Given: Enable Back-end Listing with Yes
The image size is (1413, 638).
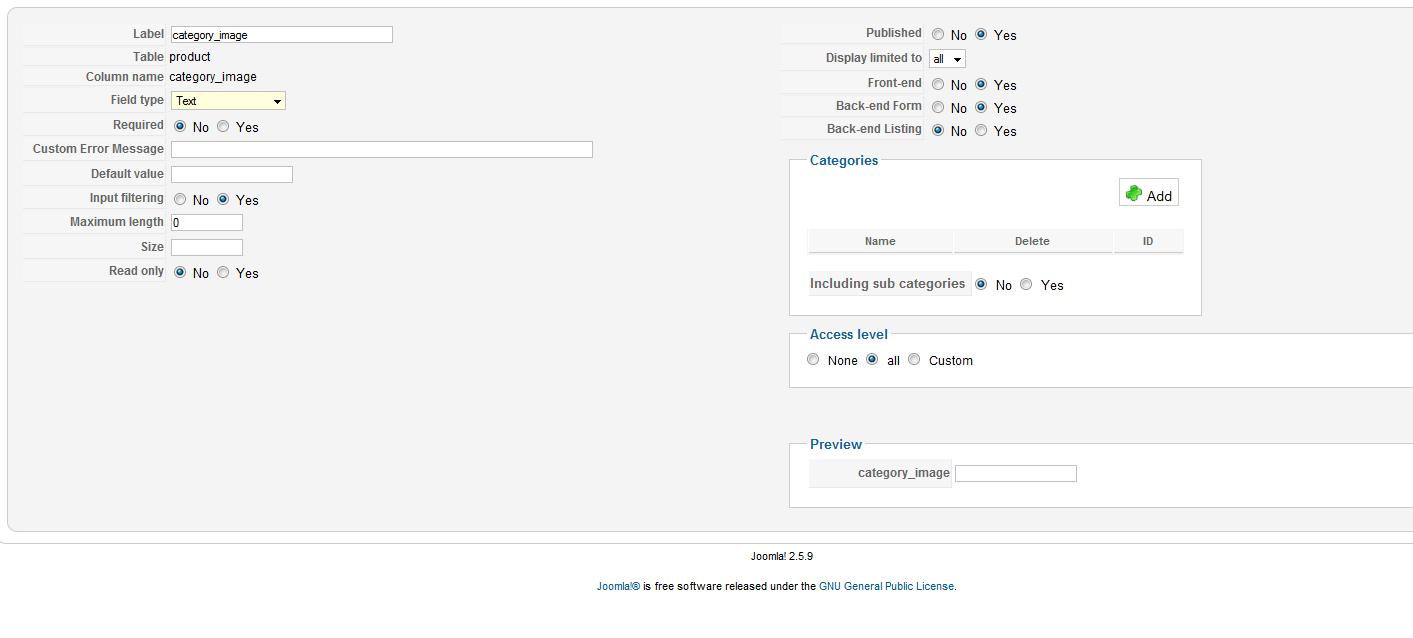Looking at the screenshot, I should tap(981, 131).
